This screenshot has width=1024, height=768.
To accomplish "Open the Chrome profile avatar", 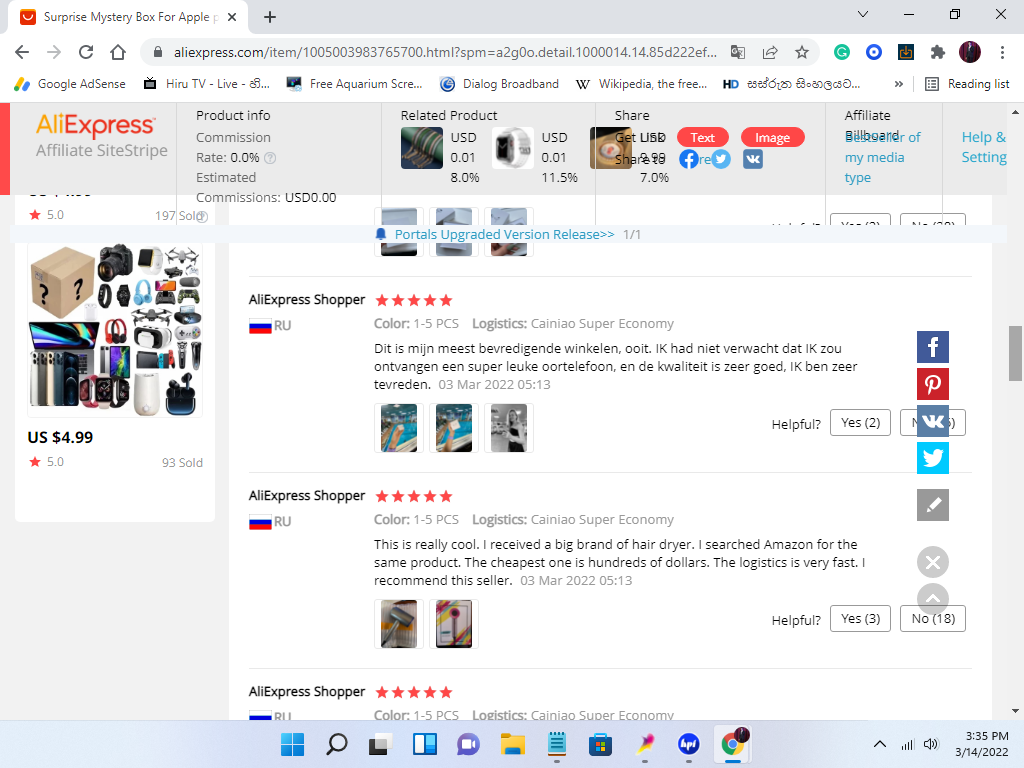I will (970, 52).
